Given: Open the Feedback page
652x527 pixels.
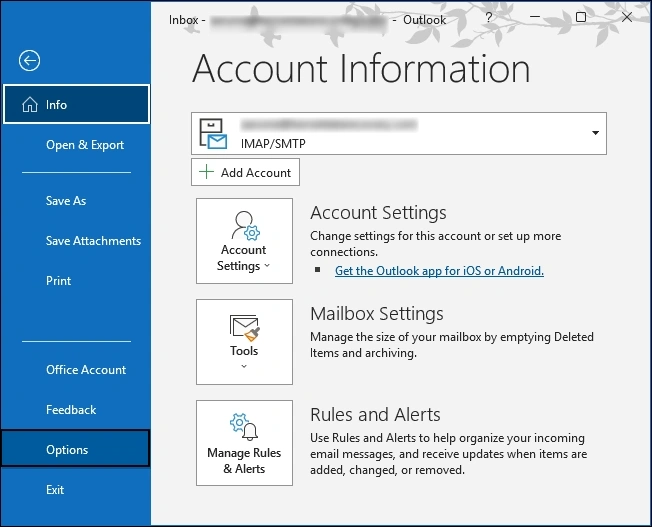Looking at the screenshot, I should (x=71, y=410).
